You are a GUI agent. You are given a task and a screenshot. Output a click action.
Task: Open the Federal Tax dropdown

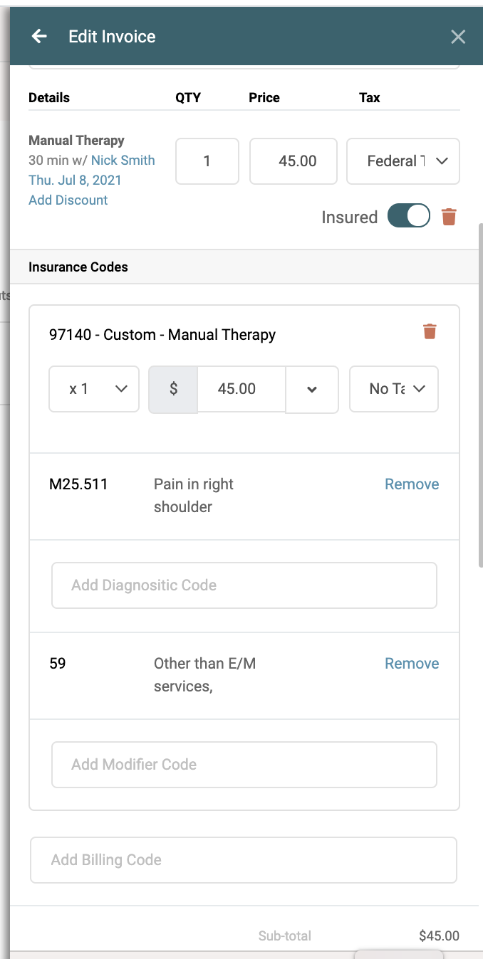[x=403, y=161]
